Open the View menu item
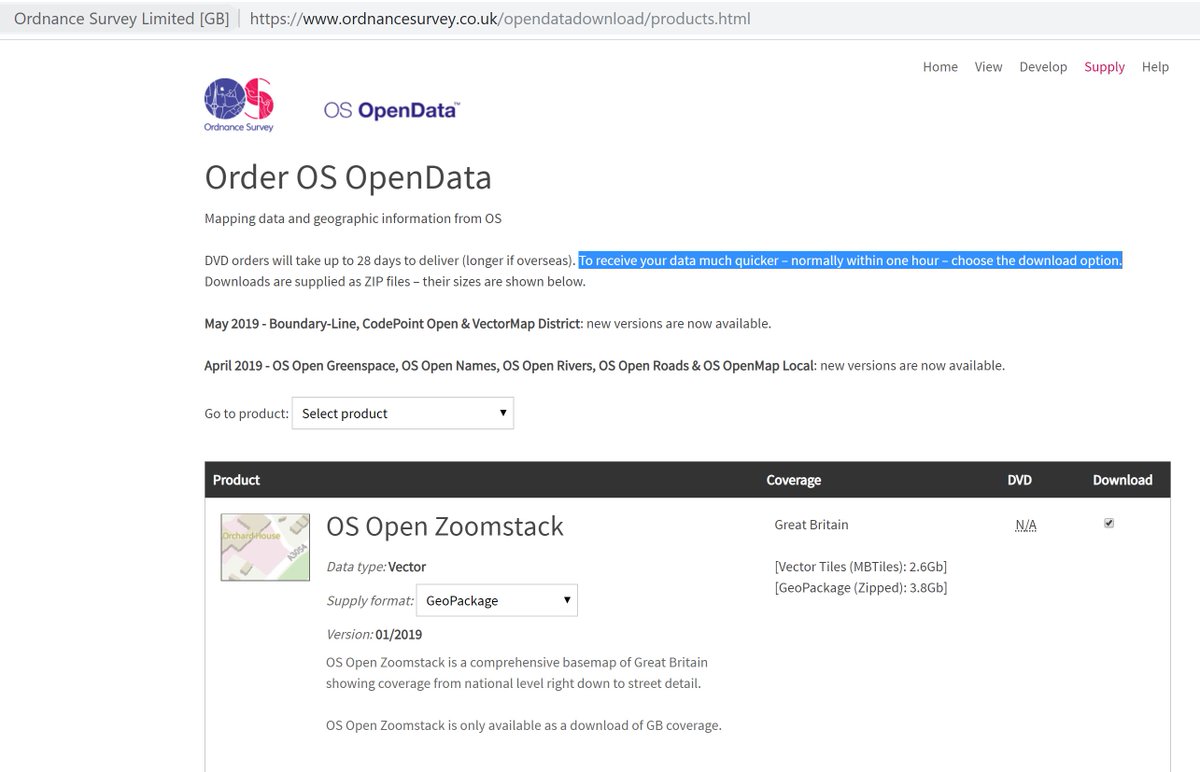This screenshot has width=1200, height=772. 988,67
